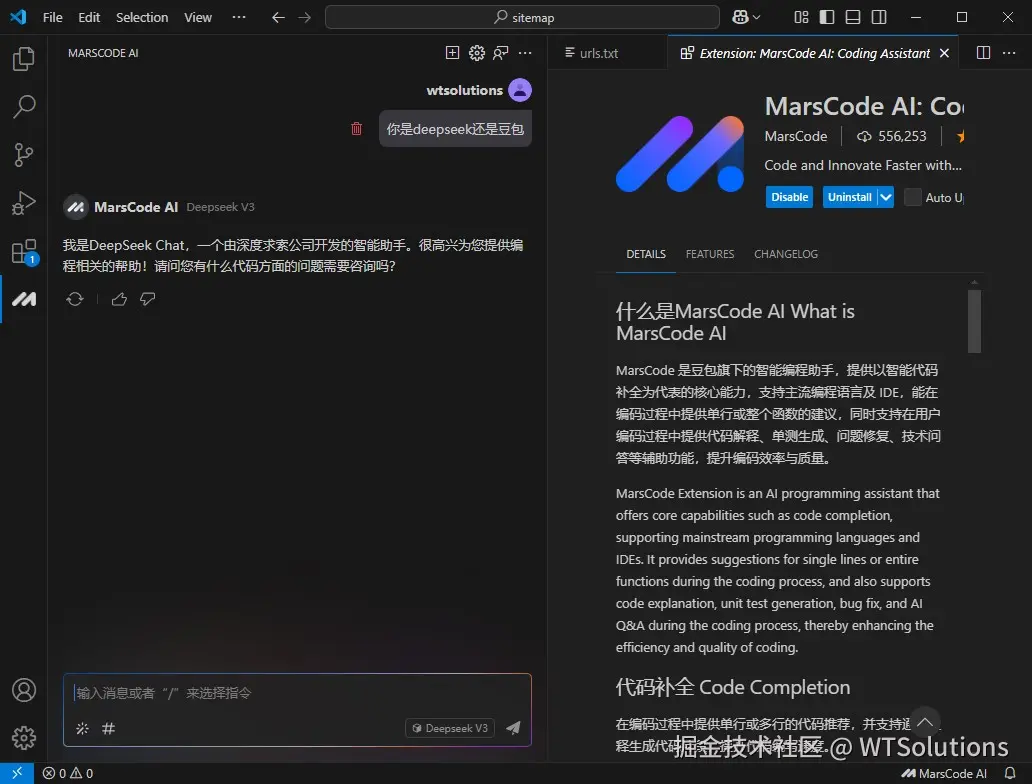Open the MarsCode AI feedback icon

coord(500,52)
